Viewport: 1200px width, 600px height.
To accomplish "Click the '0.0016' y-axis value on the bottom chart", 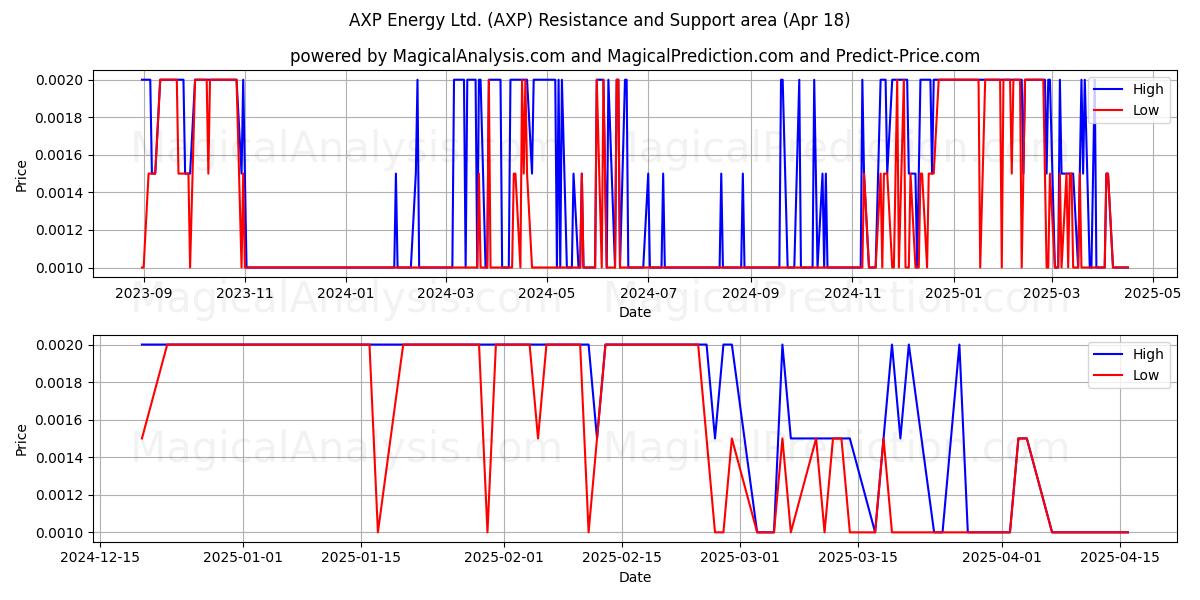I will point(61,420).
